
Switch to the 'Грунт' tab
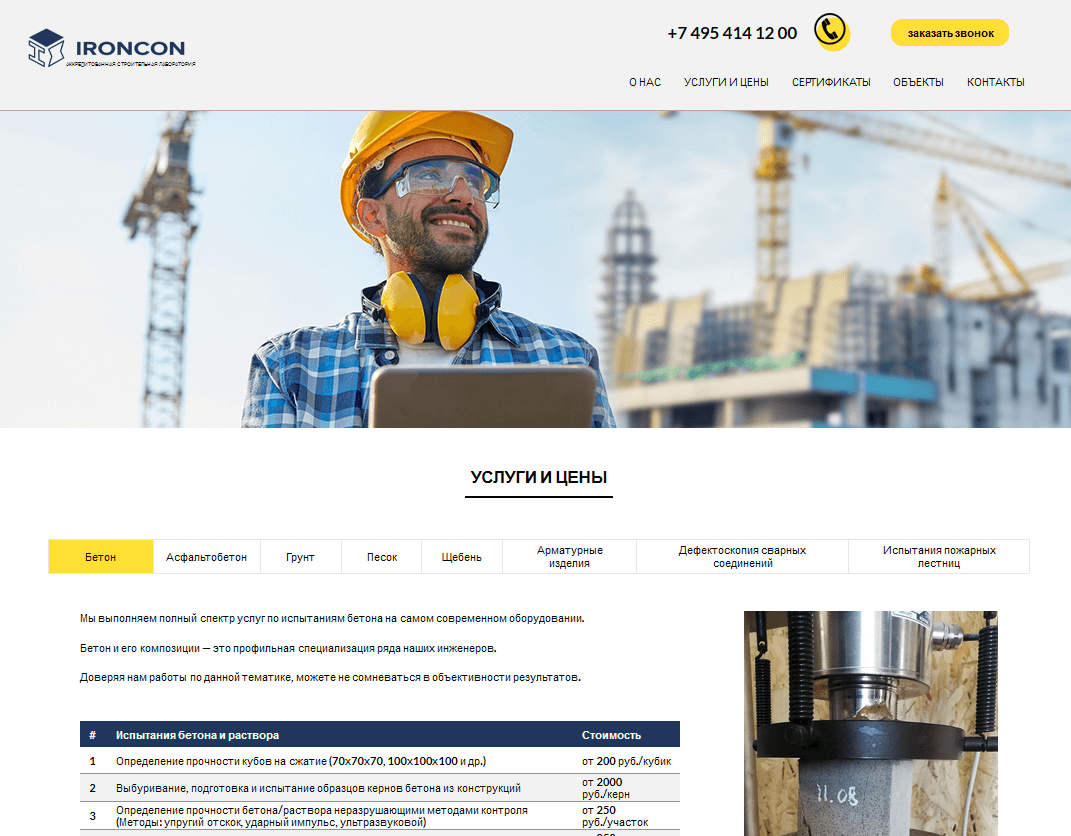300,557
